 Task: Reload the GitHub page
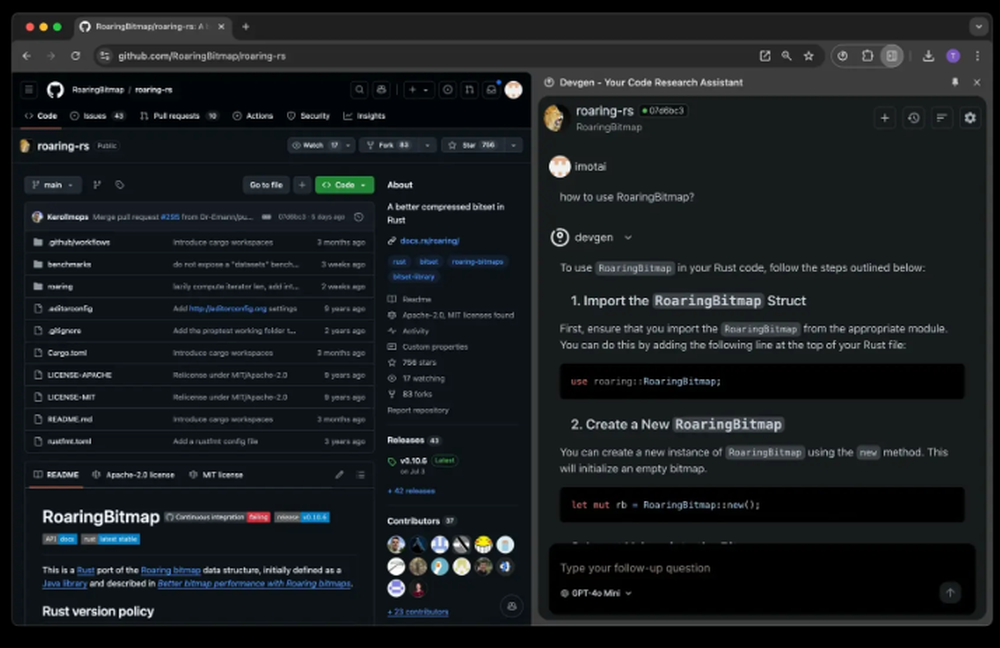(75, 56)
